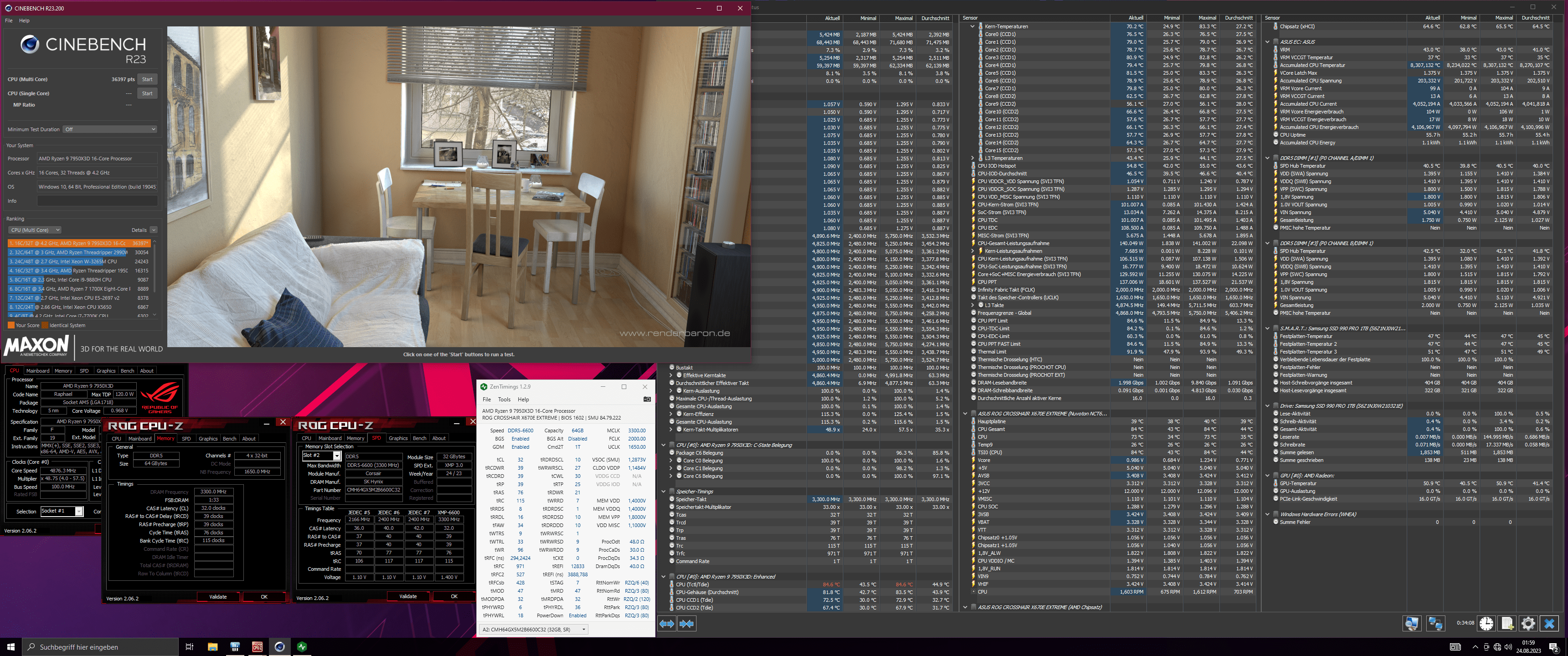Image resolution: width=1568 pixels, height=656 pixels.
Task: Open HWiNFO taskbar icon
Action: tap(235, 646)
